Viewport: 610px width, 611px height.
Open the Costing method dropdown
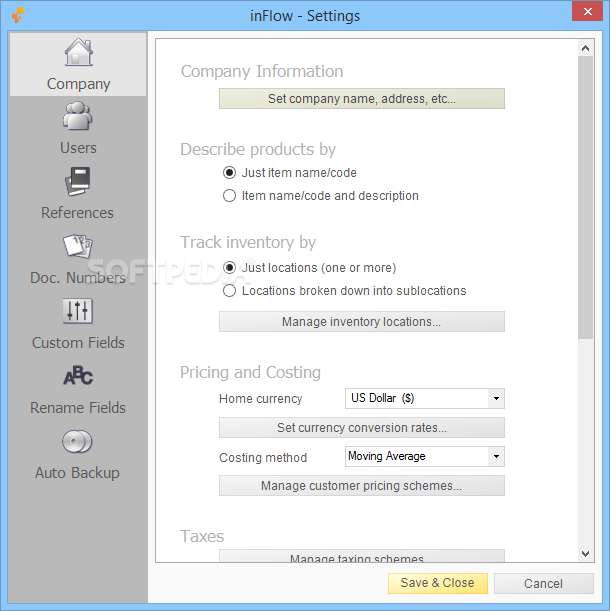496,456
